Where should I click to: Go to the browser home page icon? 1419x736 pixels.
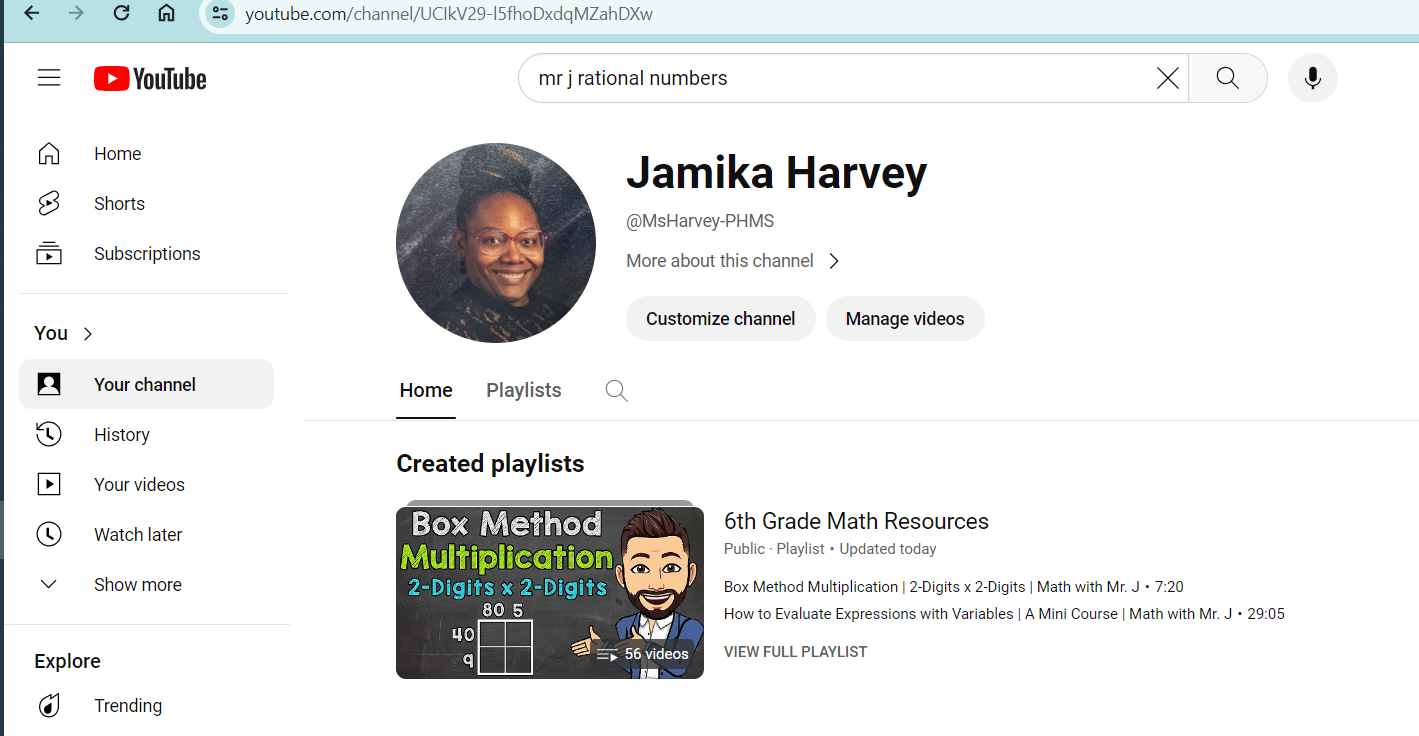(167, 14)
